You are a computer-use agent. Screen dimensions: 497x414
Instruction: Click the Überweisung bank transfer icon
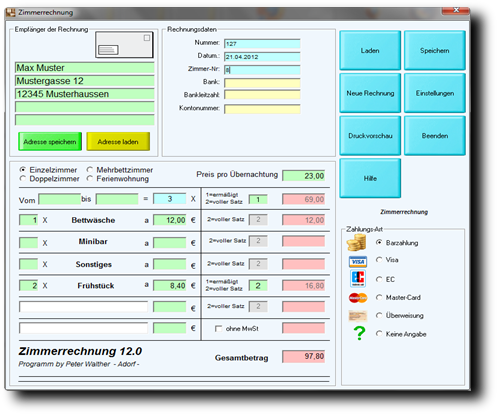coord(358,316)
